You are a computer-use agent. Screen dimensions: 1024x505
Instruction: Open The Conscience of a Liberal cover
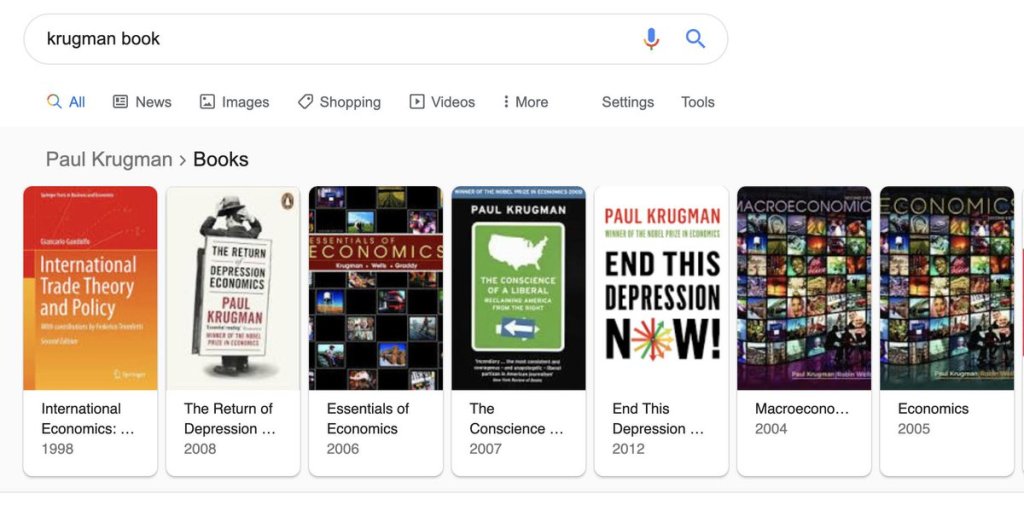518,288
